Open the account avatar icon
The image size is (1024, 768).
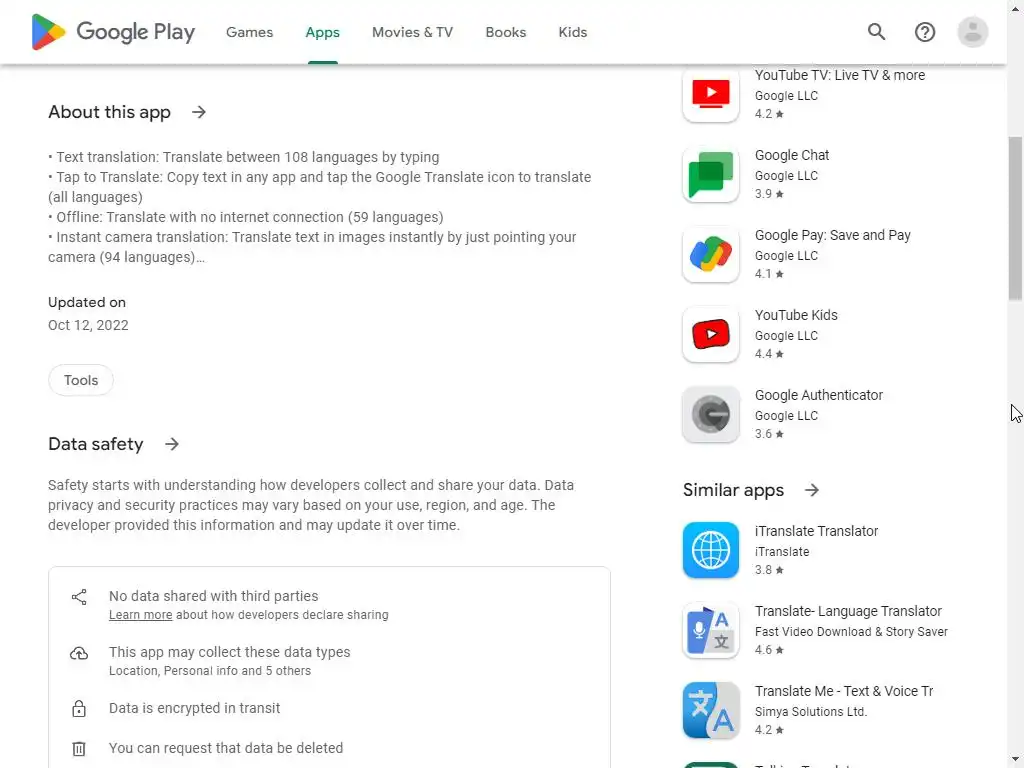click(972, 32)
